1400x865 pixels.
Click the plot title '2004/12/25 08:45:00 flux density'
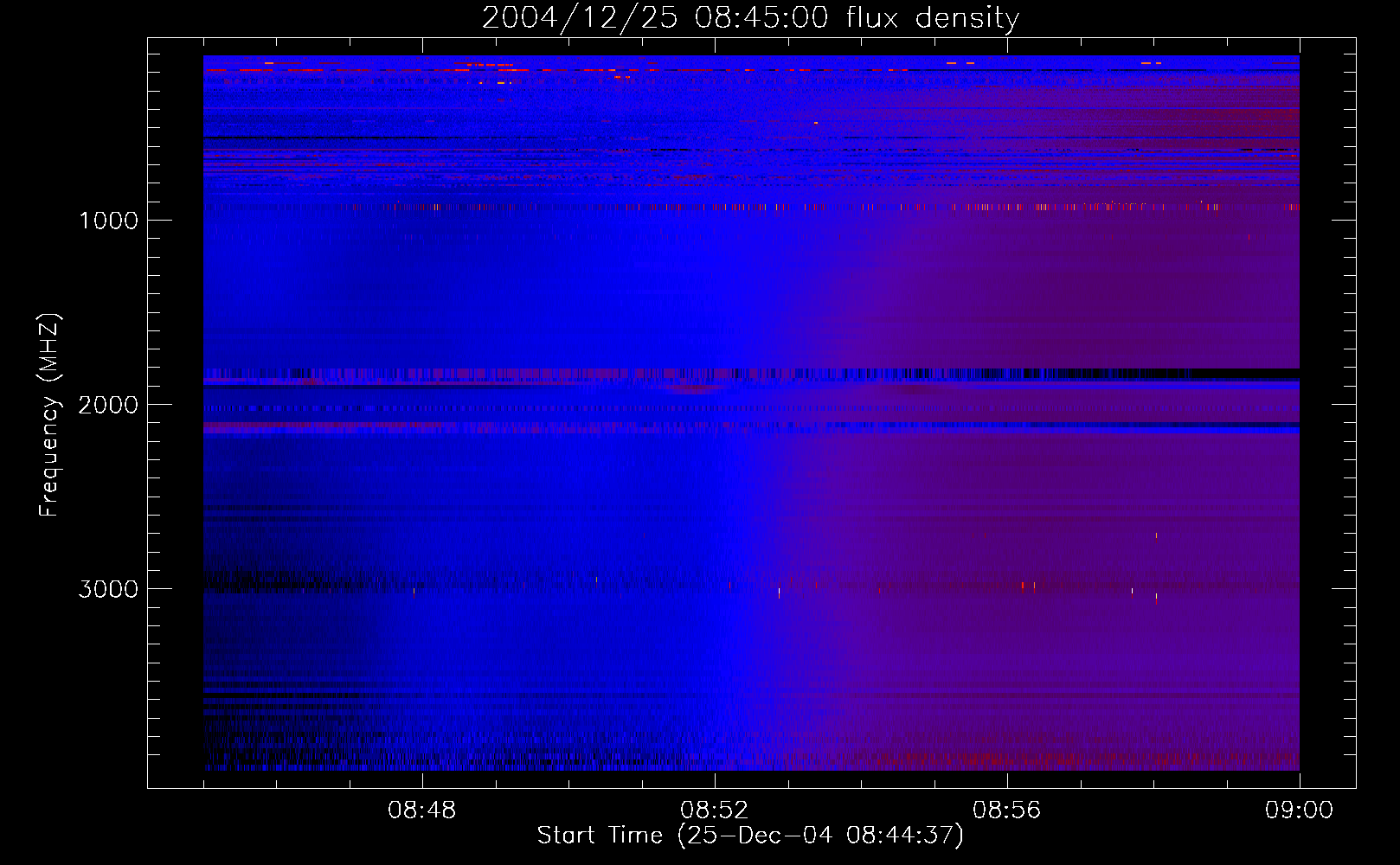click(x=750, y=17)
